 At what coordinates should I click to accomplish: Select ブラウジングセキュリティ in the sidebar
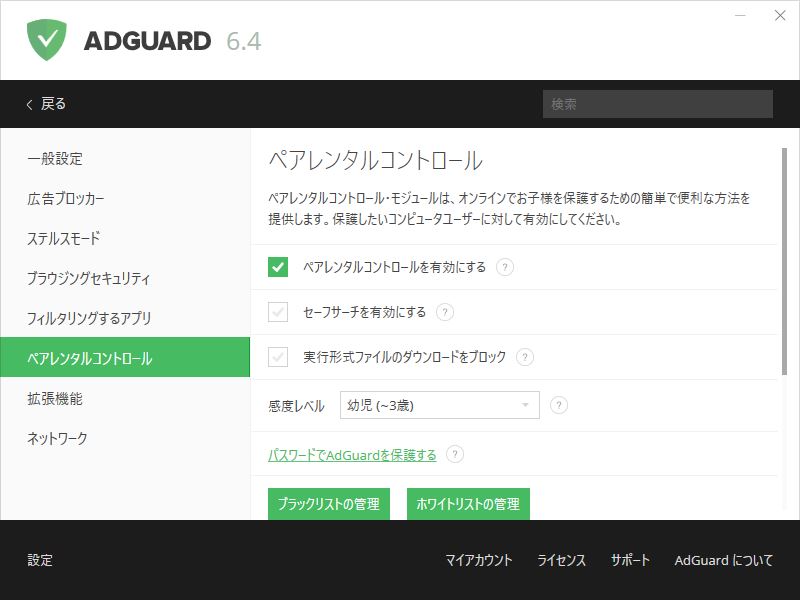(x=125, y=278)
